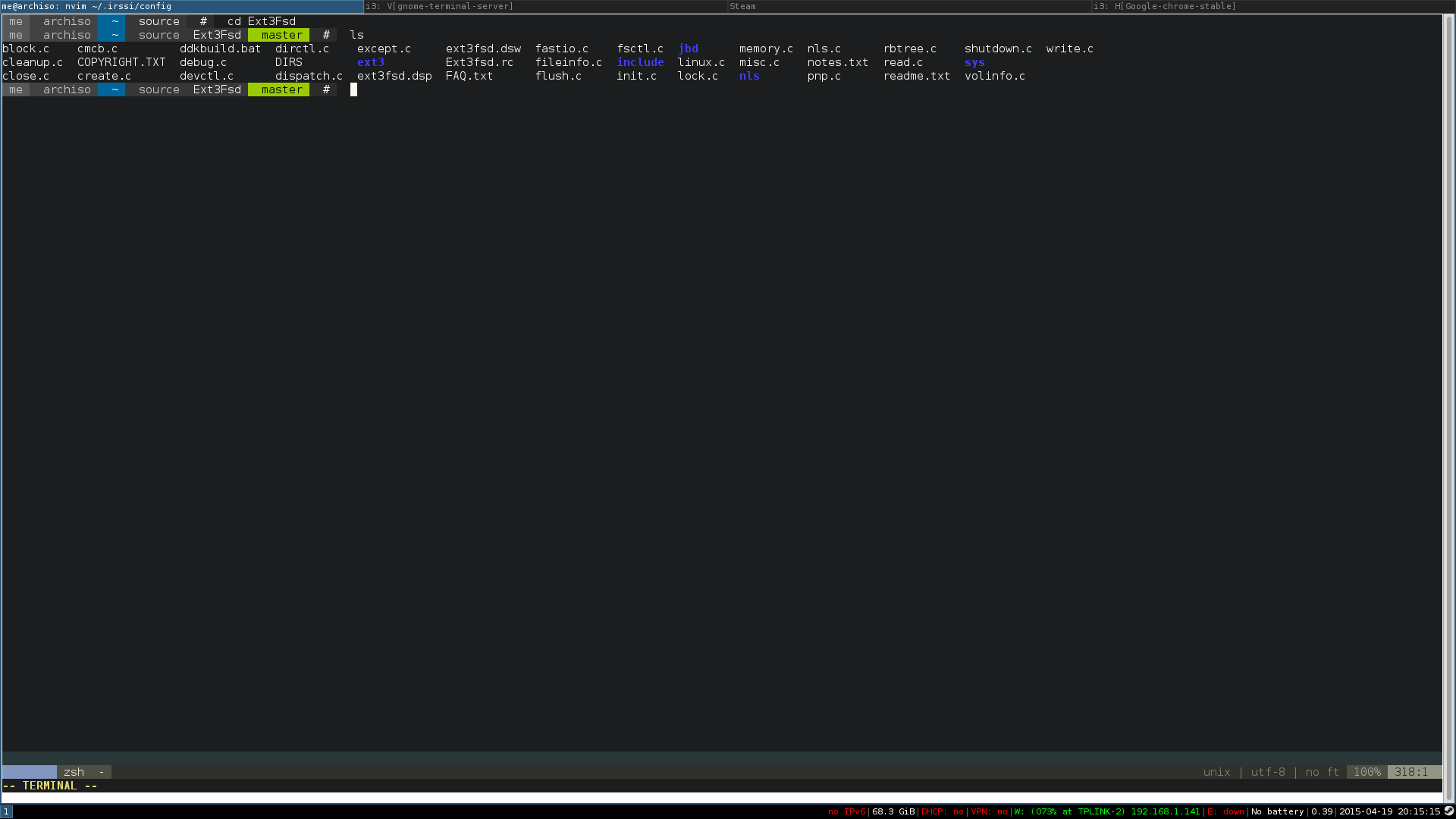Click the file name read.c
The width and height of the screenshot is (1456, 819).
click(902, 62)
